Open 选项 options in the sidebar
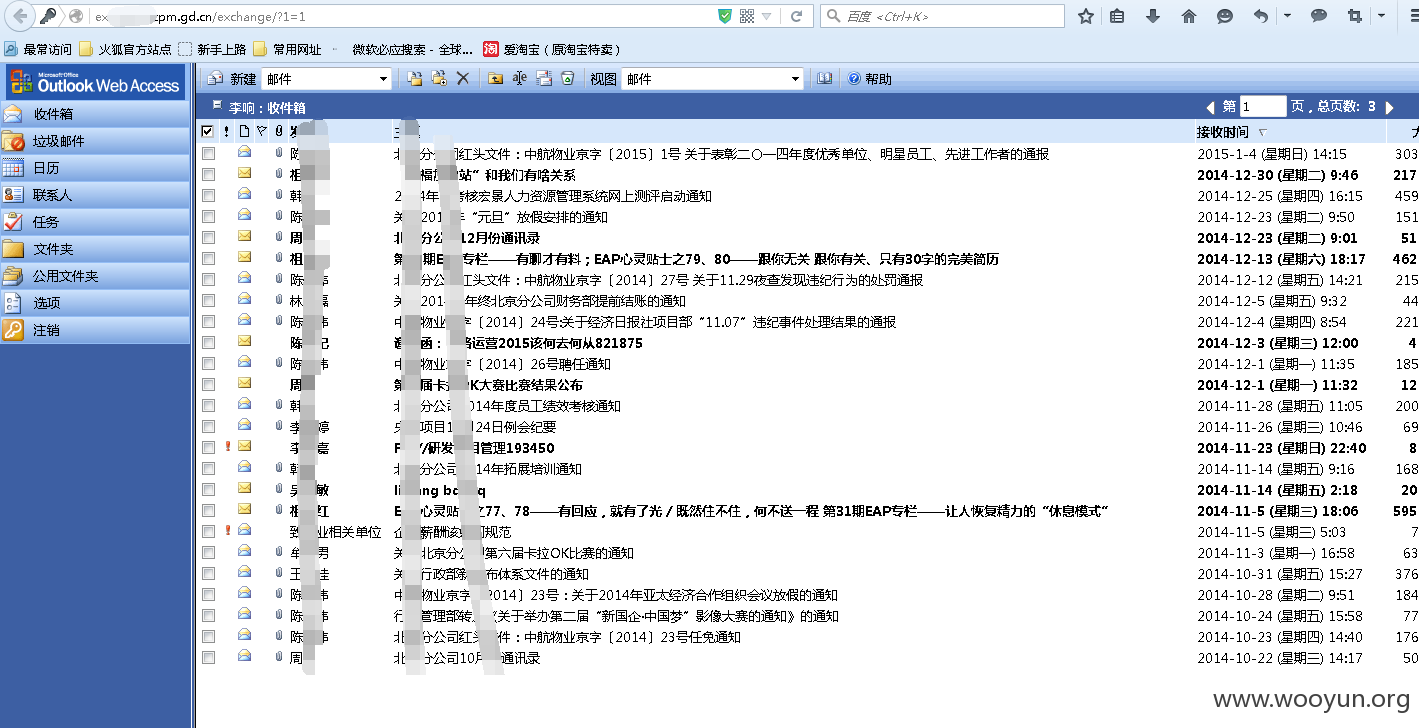This screenshot has width=1419, height=728. [x=95, y=303]
